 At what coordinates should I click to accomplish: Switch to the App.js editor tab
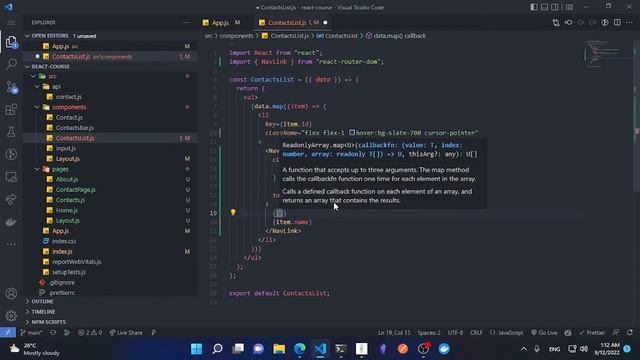click(222, 22)
